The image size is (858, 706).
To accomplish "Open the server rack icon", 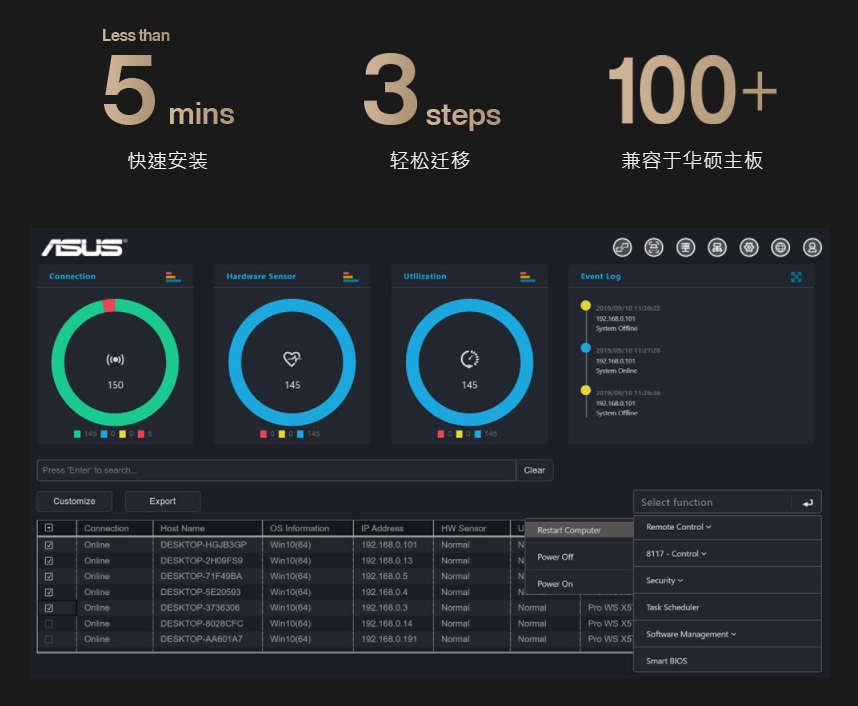I will coord(685,247).
